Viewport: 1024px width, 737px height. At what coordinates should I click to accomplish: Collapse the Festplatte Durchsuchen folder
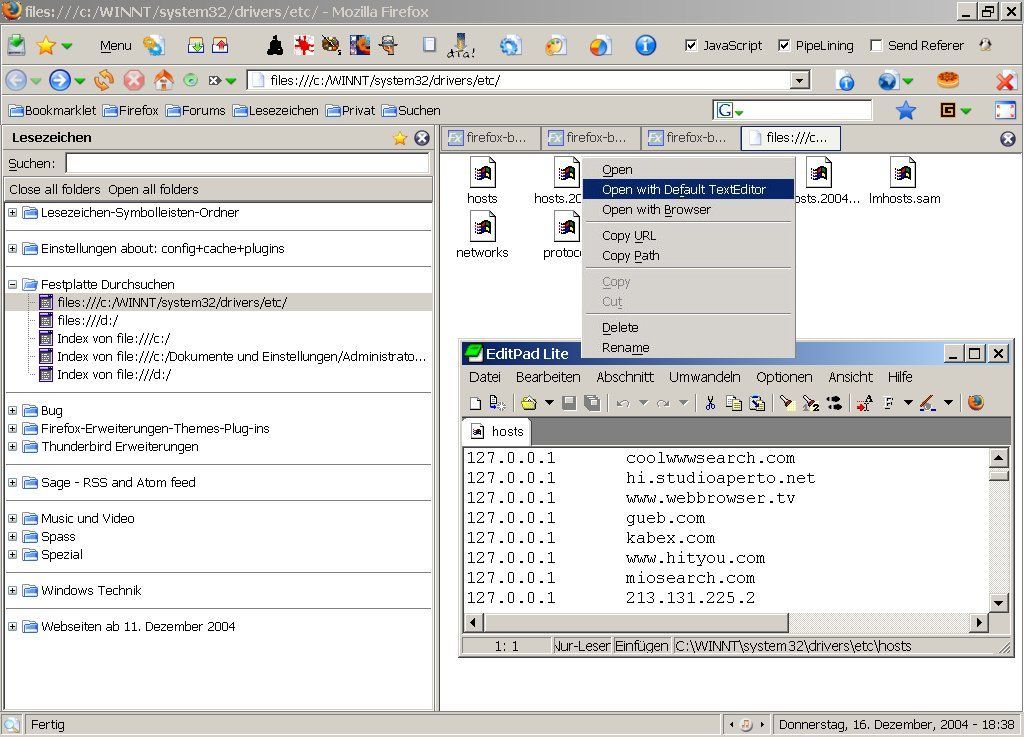(x=12, y=284)
